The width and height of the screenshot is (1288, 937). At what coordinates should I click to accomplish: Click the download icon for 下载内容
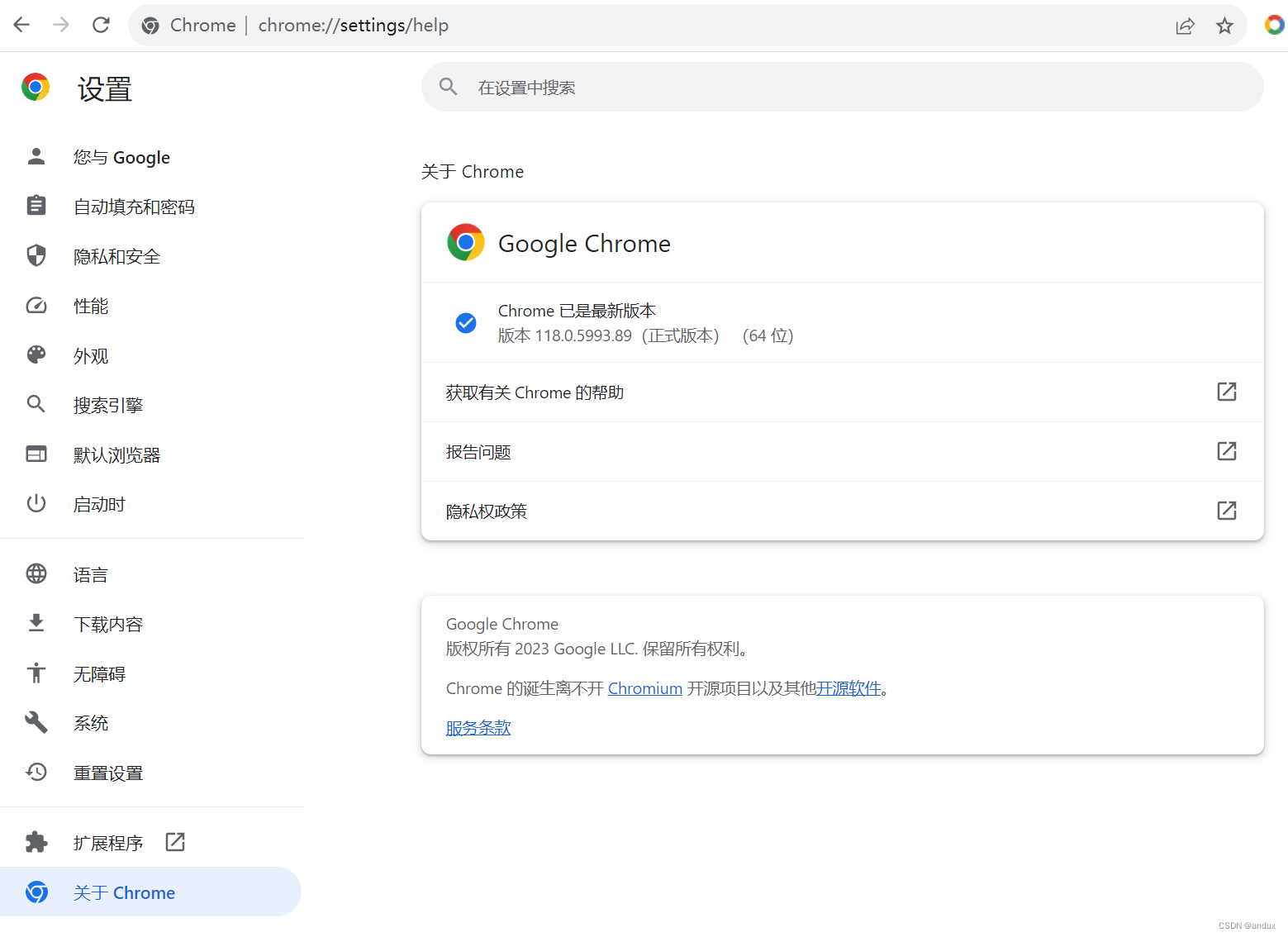[36, 623]
